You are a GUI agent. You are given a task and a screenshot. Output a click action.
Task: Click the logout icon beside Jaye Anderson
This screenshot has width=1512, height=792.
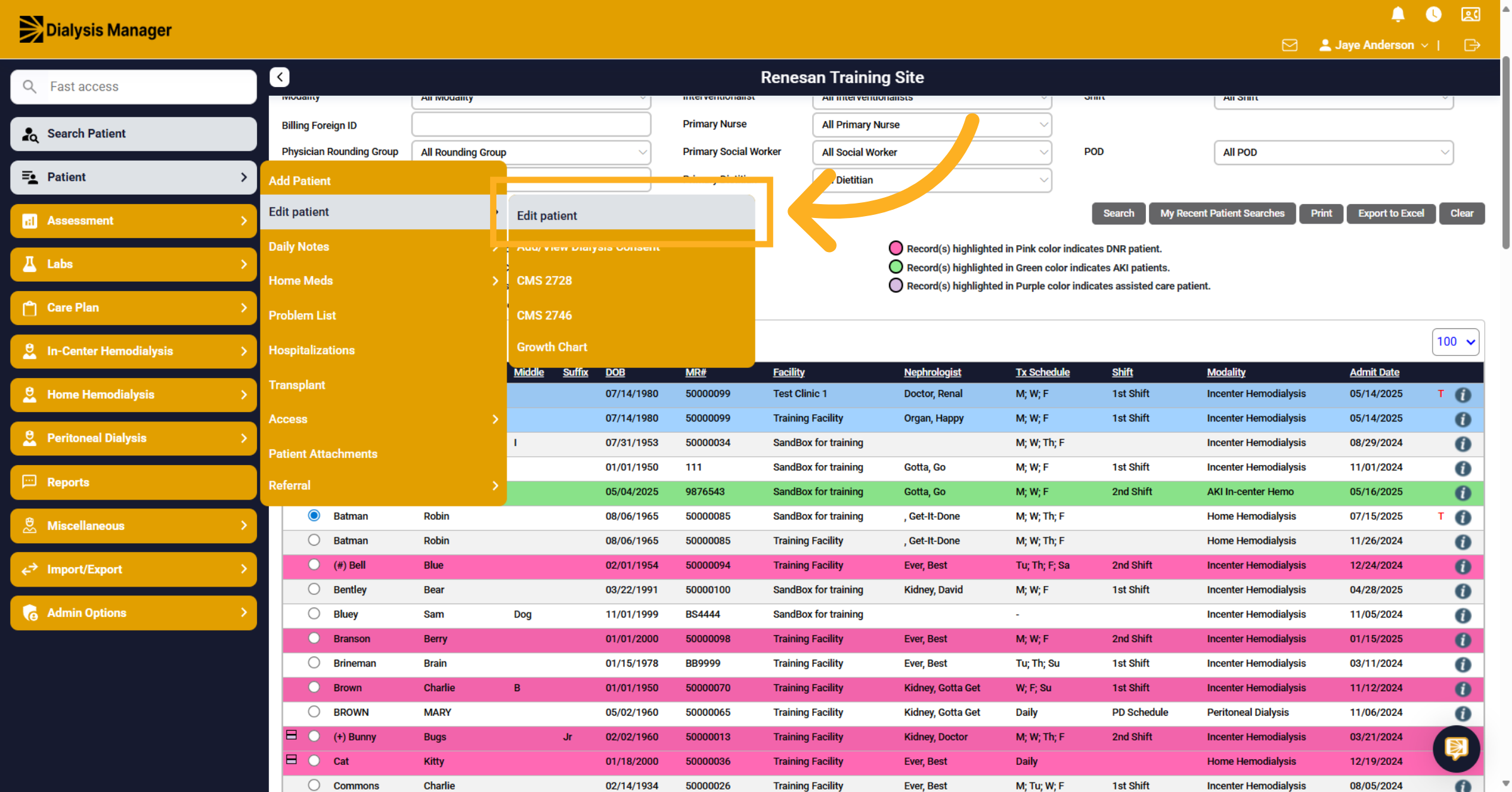coord(1472,45)
